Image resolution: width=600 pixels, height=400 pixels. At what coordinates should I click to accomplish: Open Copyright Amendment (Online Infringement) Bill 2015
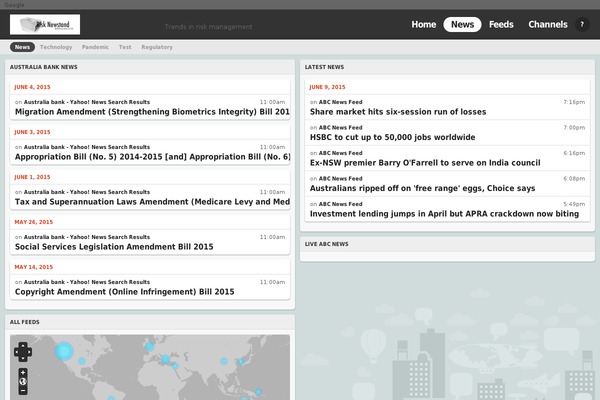(x=124, y=292)
